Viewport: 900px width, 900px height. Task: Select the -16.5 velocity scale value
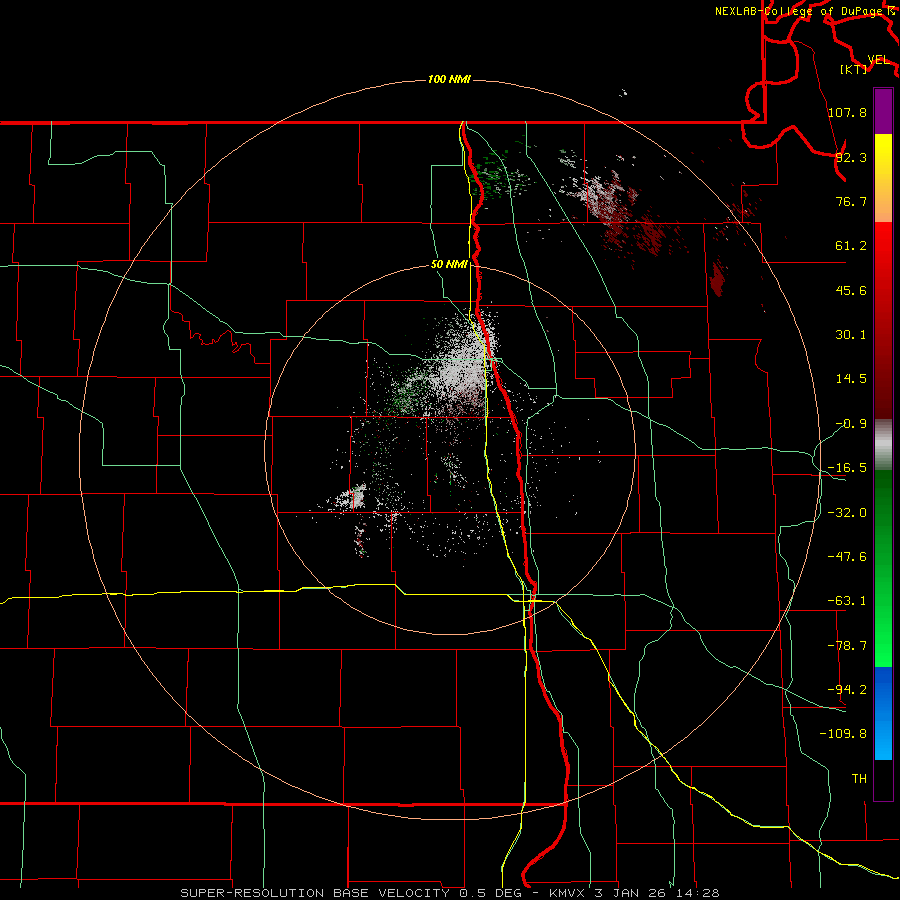point(847,468)
